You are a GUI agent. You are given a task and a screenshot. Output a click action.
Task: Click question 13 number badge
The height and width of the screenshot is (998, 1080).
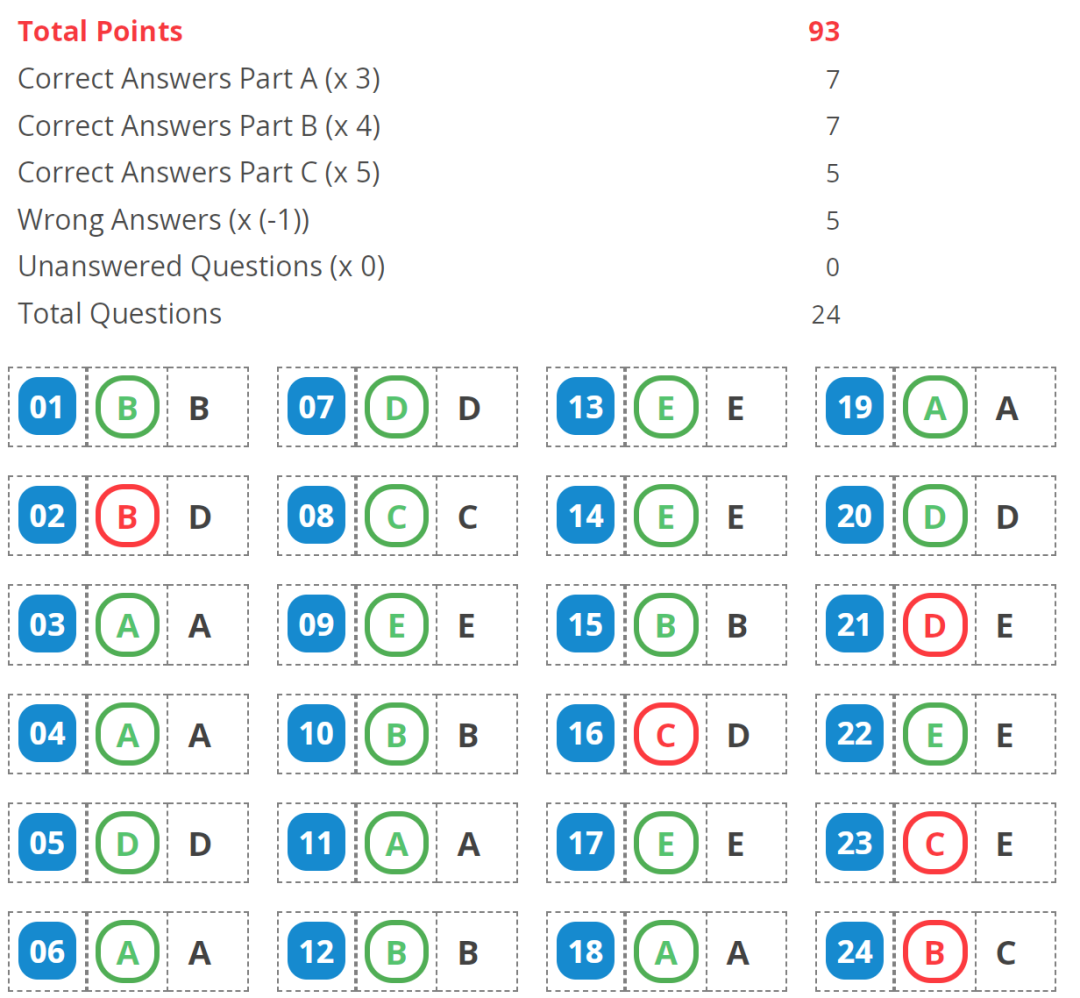pos(586,407)
